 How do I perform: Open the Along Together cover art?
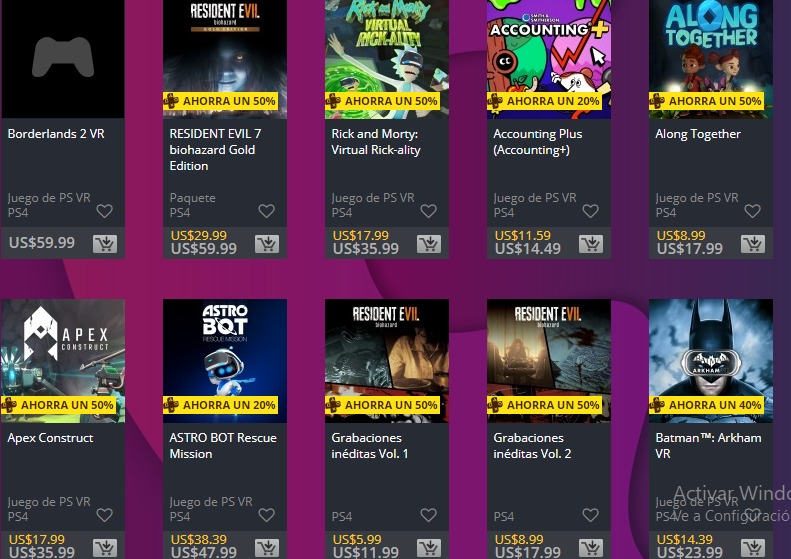(x=711, y=59)
